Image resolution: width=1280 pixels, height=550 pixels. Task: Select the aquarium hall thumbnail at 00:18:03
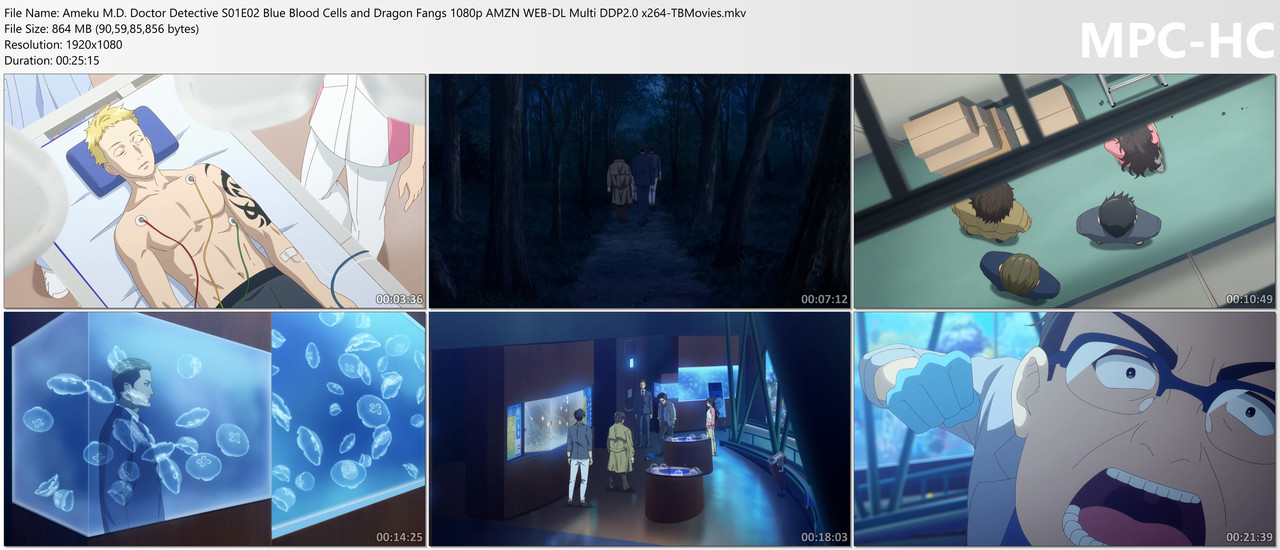pyautogui.click(x=640, y=429)
